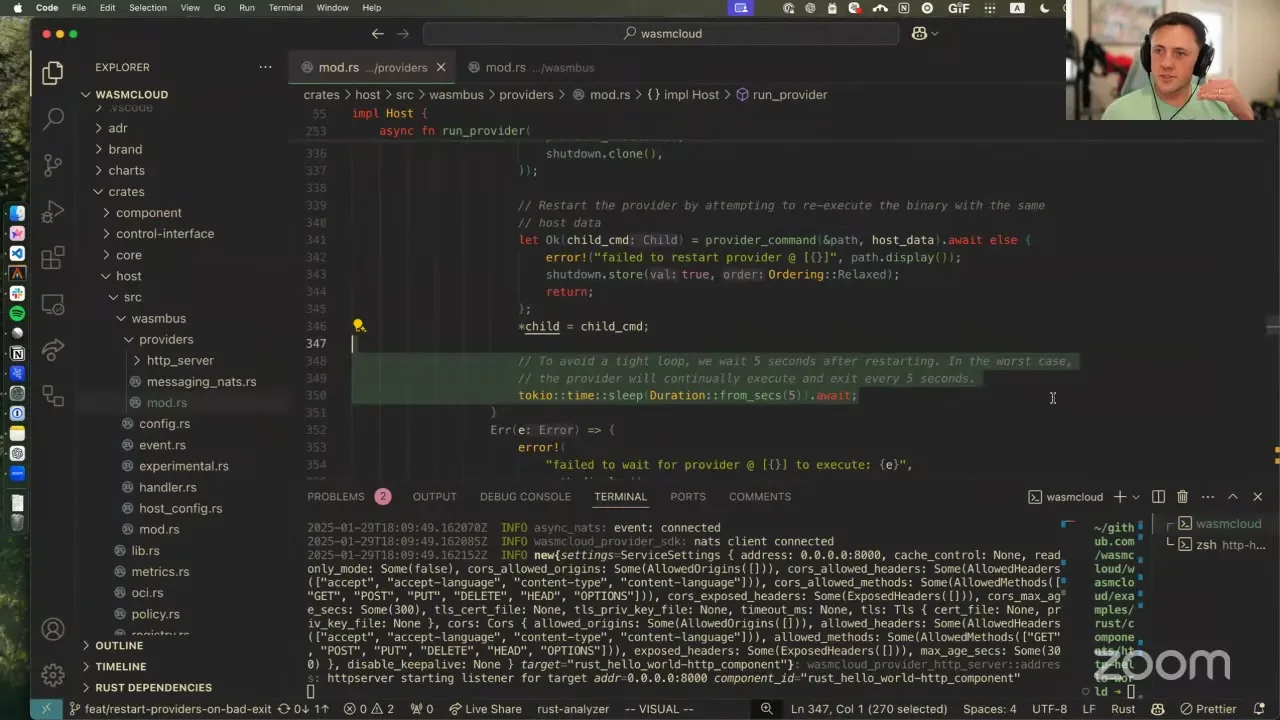Image resolution: width=1280 pixels, height=720 pixels.
Task: Close the mod.rs providers tab
Action: pyautogui.click(x=441, y=68)
